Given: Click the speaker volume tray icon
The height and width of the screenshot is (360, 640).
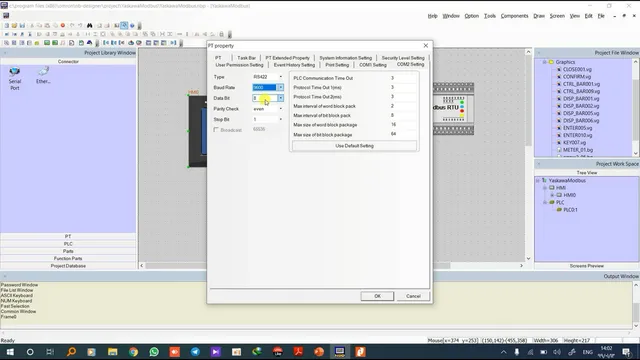Looking at the screenshot, I should click(557, 352).
